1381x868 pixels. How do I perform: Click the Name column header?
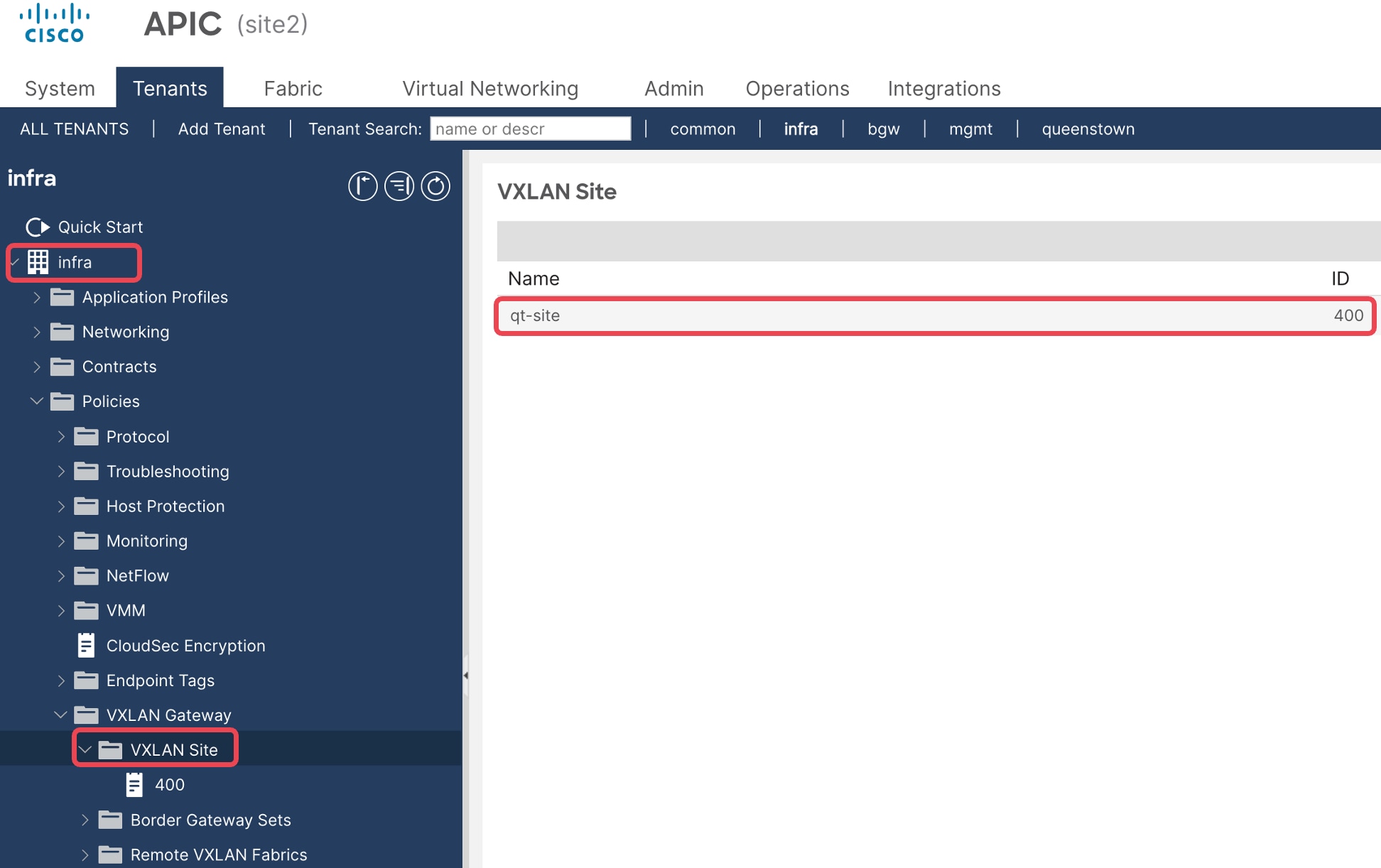click(534, 278)
